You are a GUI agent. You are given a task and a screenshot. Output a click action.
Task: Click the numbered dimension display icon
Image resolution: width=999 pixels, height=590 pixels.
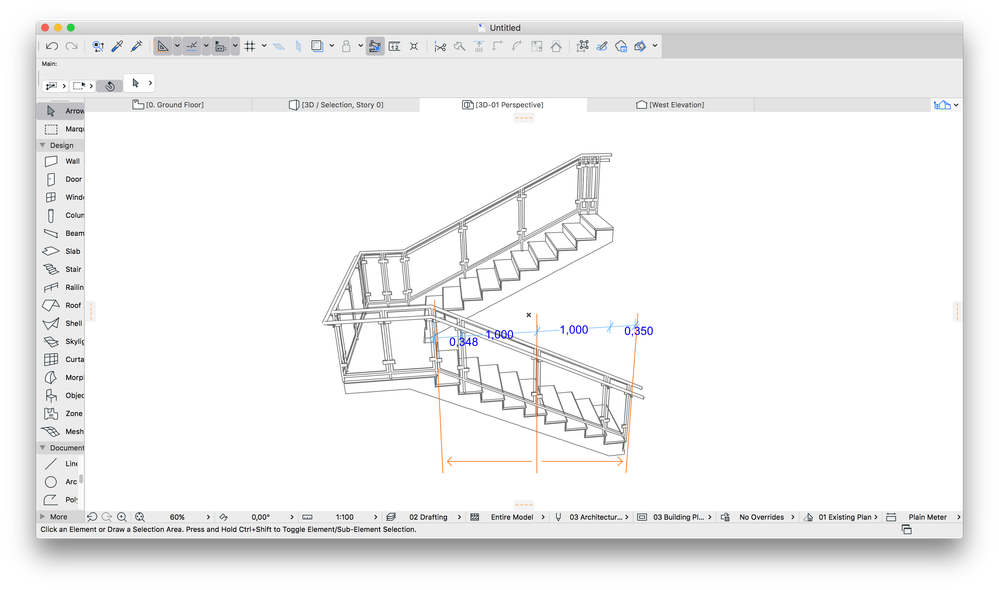coord(394,46)
